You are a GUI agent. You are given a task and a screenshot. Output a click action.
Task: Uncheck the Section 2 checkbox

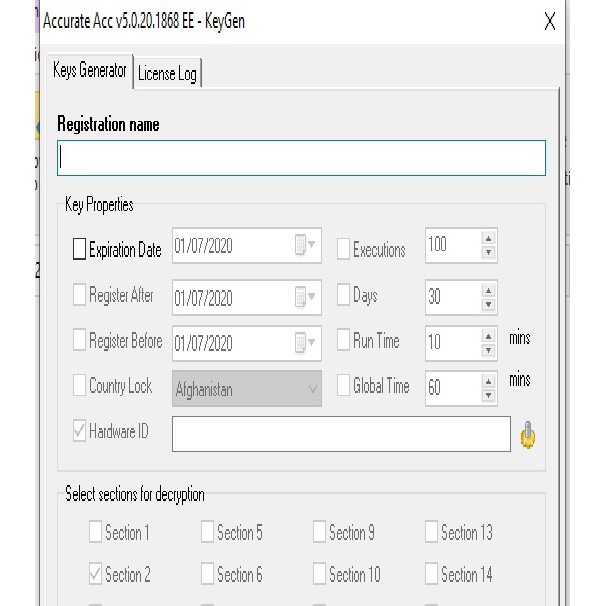pyautogui.click(x=95, y=573)
